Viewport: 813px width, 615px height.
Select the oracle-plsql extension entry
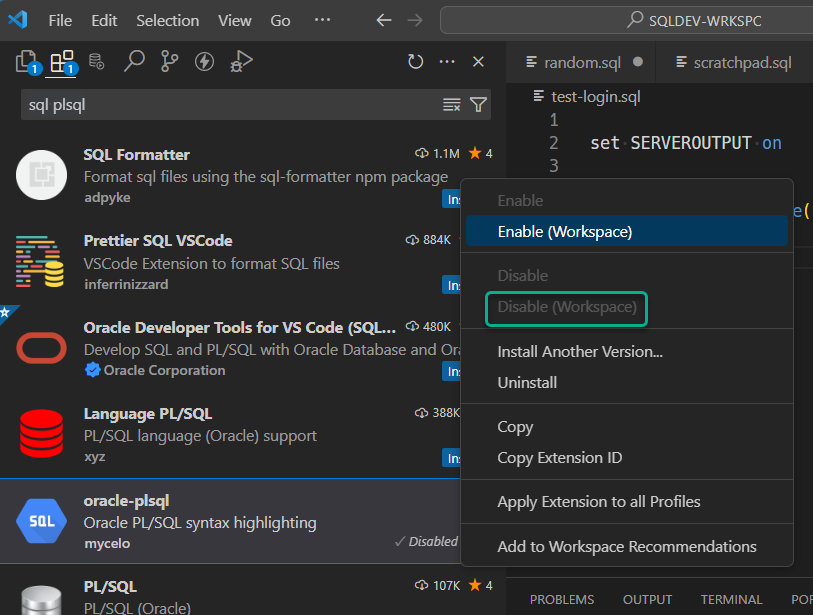tap(230, 521)
